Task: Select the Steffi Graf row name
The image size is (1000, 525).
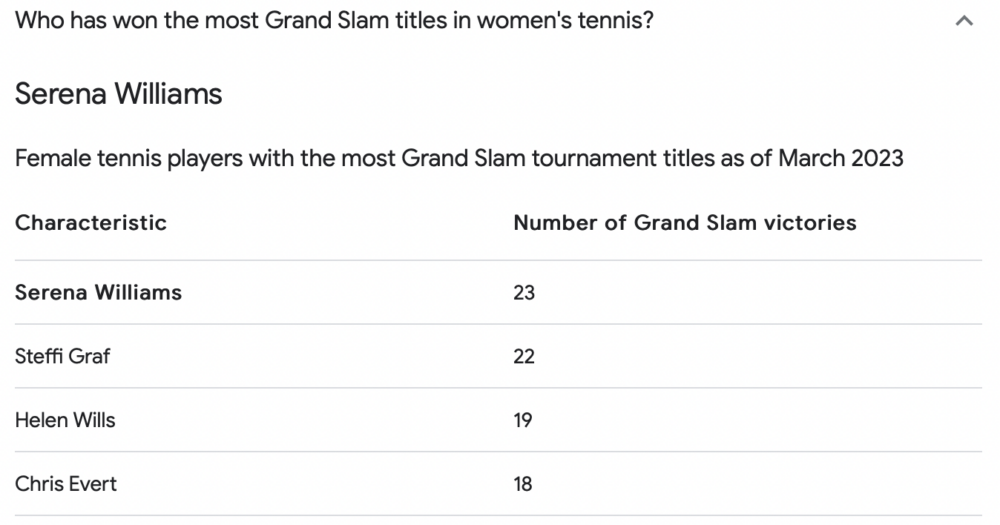Action: pos(62,356)
